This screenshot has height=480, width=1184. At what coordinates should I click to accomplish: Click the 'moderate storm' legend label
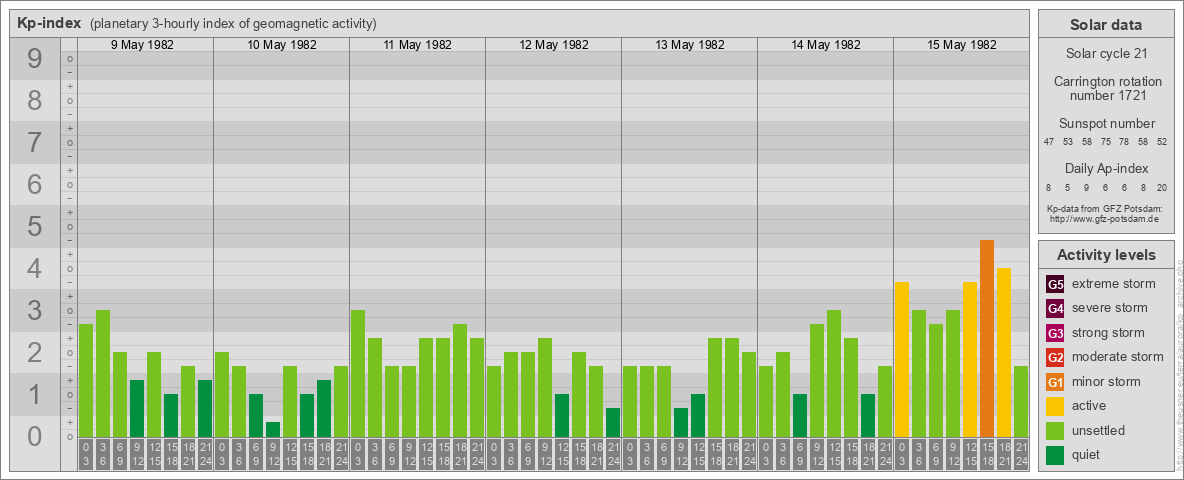(x=1118, y=357)
